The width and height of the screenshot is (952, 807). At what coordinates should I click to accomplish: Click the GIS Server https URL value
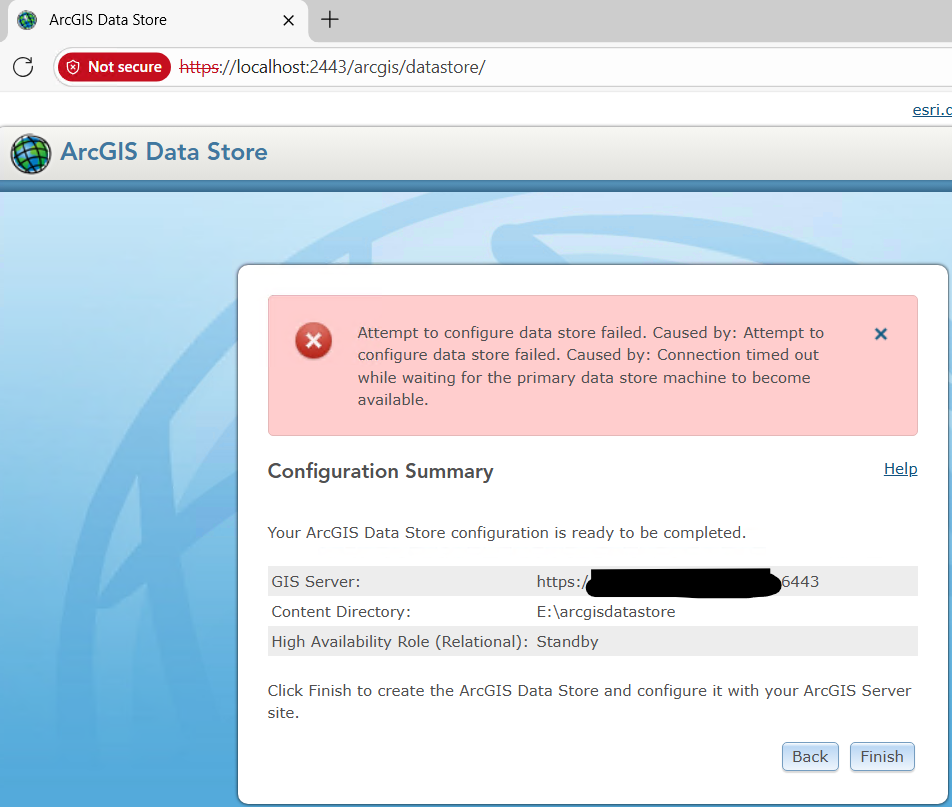678,582
